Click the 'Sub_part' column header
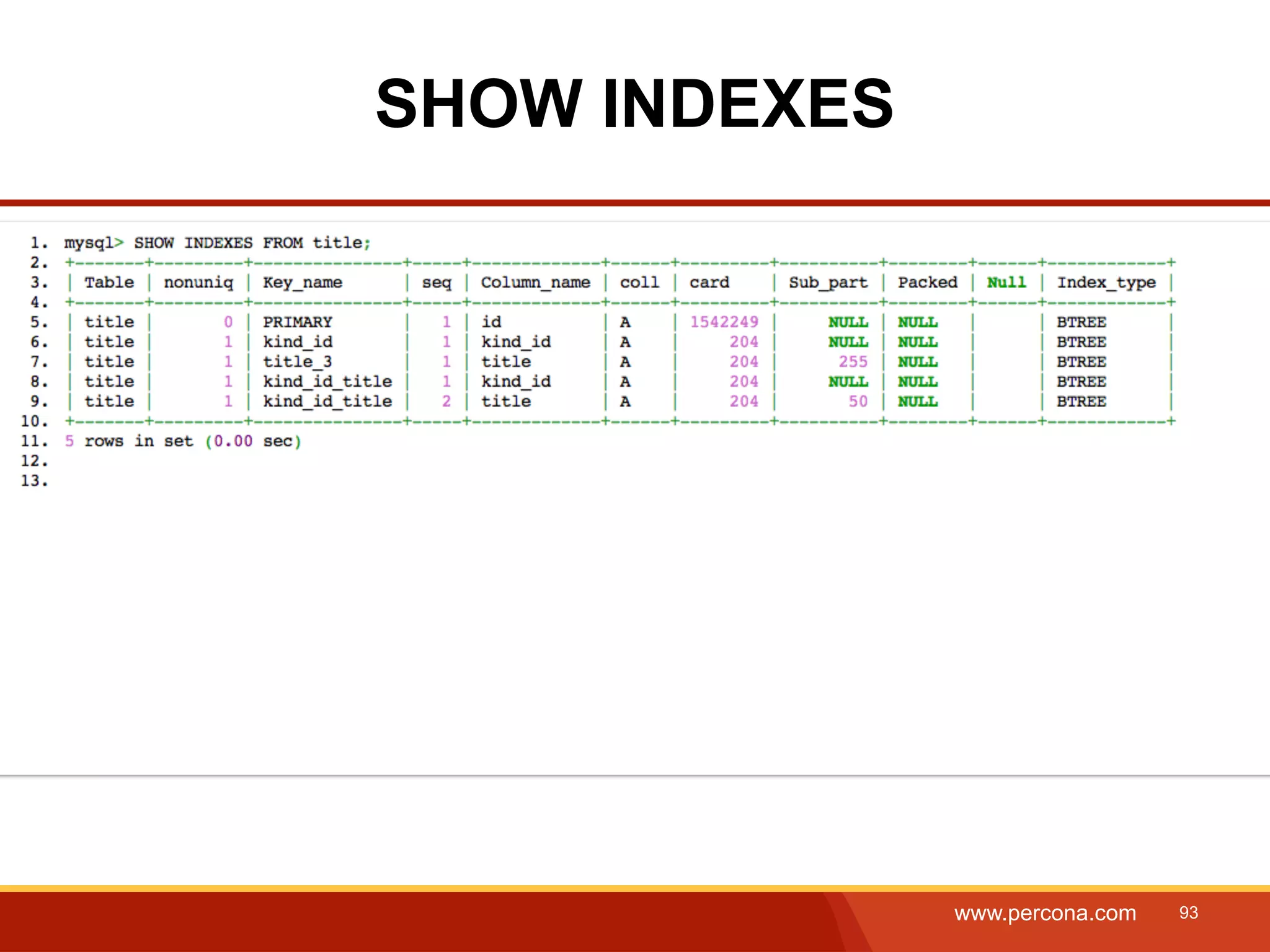 pyautogui.click(x=828, y=283)
